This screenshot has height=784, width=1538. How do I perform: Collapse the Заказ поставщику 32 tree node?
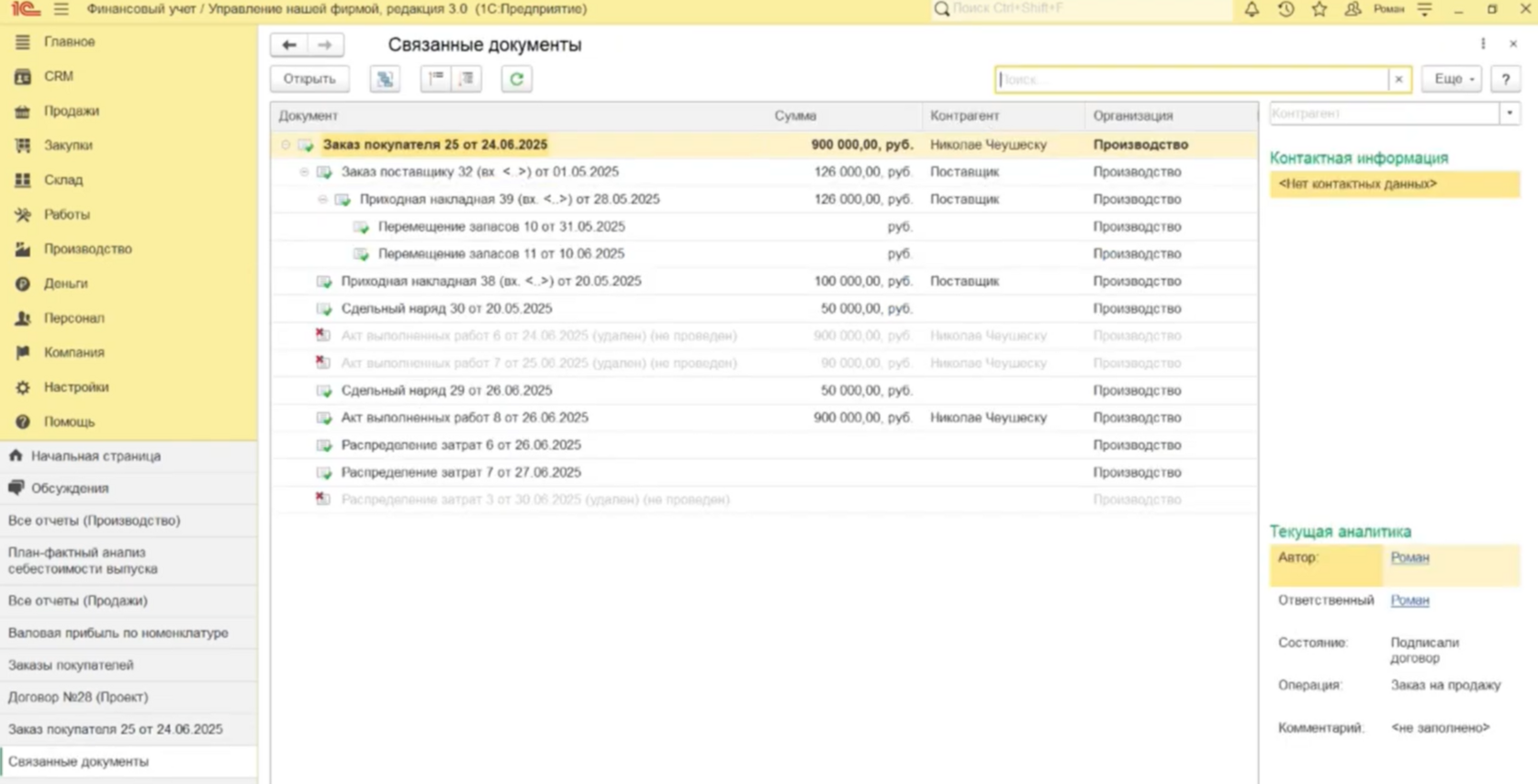tap(304, 172)
